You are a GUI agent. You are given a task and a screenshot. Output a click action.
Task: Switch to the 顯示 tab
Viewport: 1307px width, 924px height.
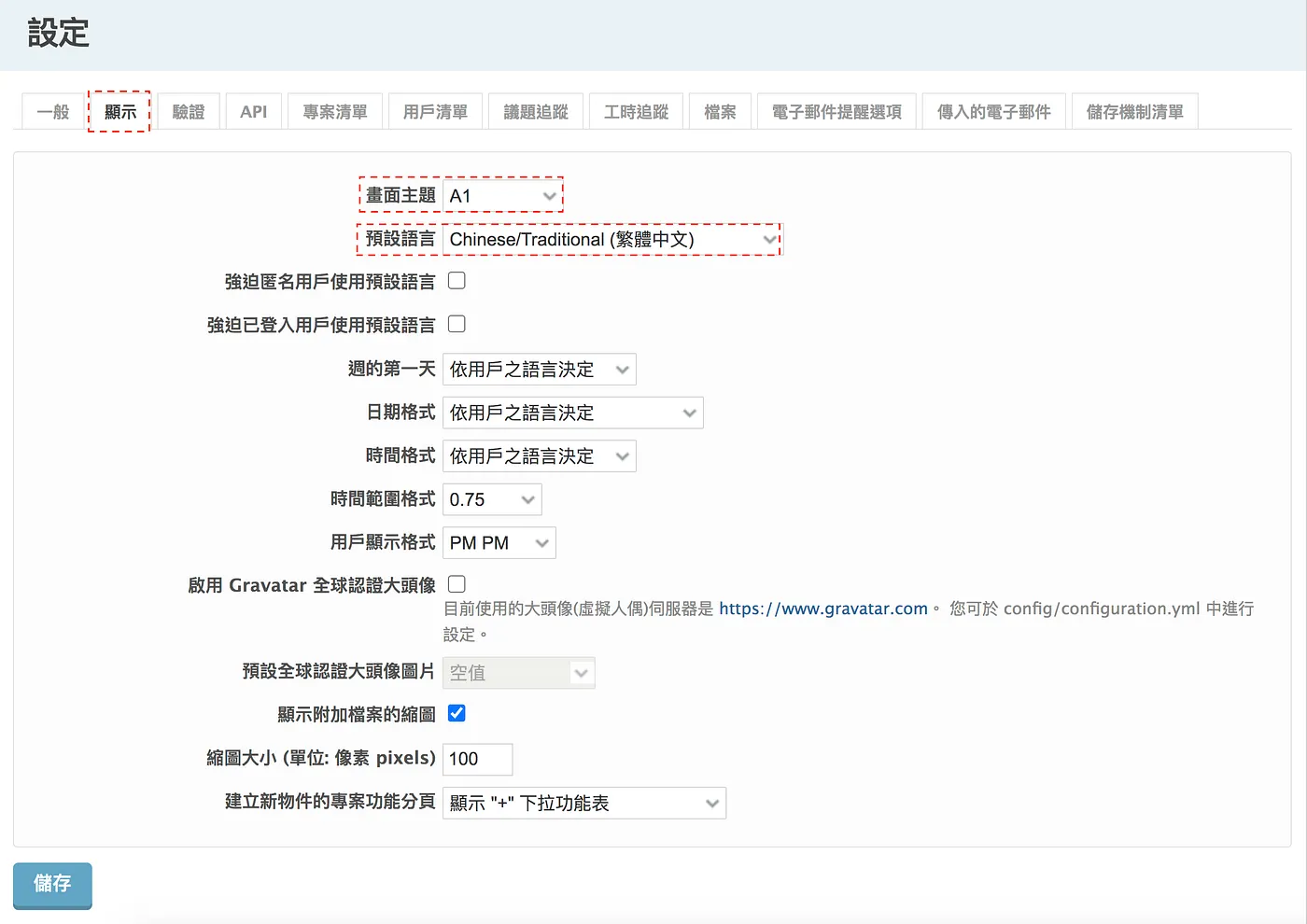[x=120, y=112]
